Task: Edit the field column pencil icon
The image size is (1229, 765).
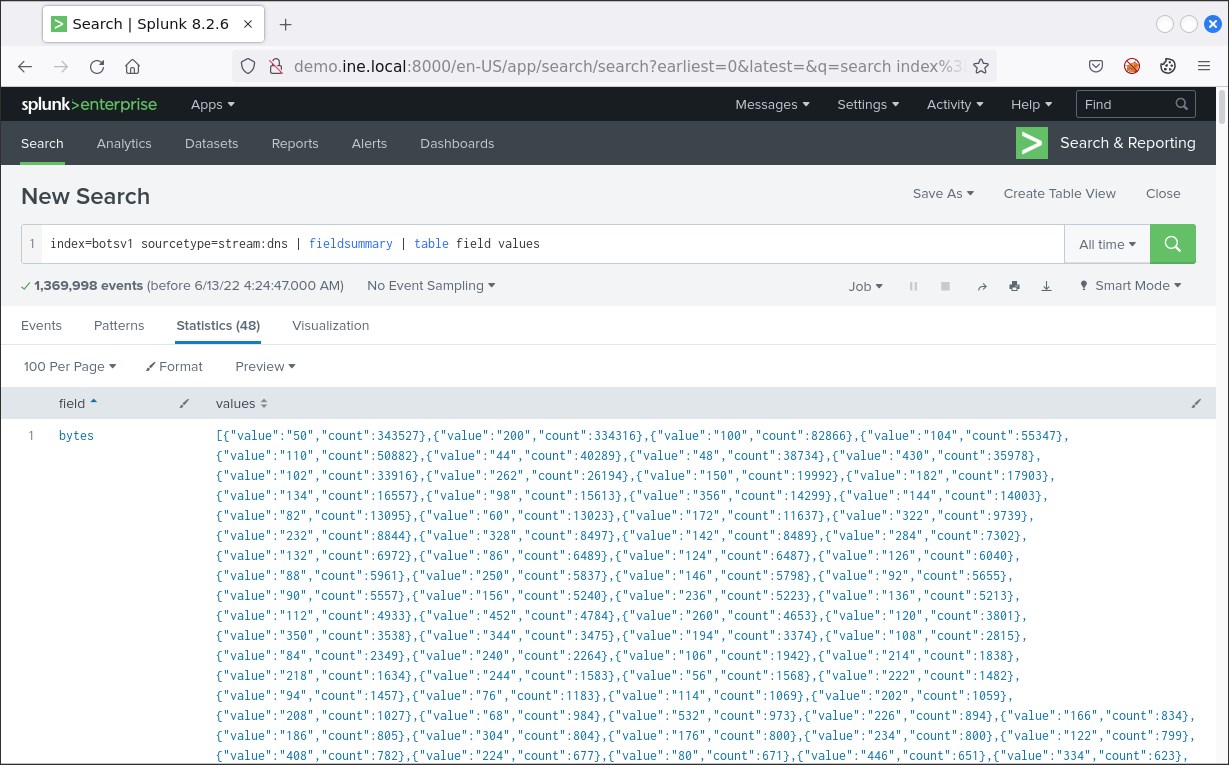Action: pyautogui.click(x=183, y=403)
